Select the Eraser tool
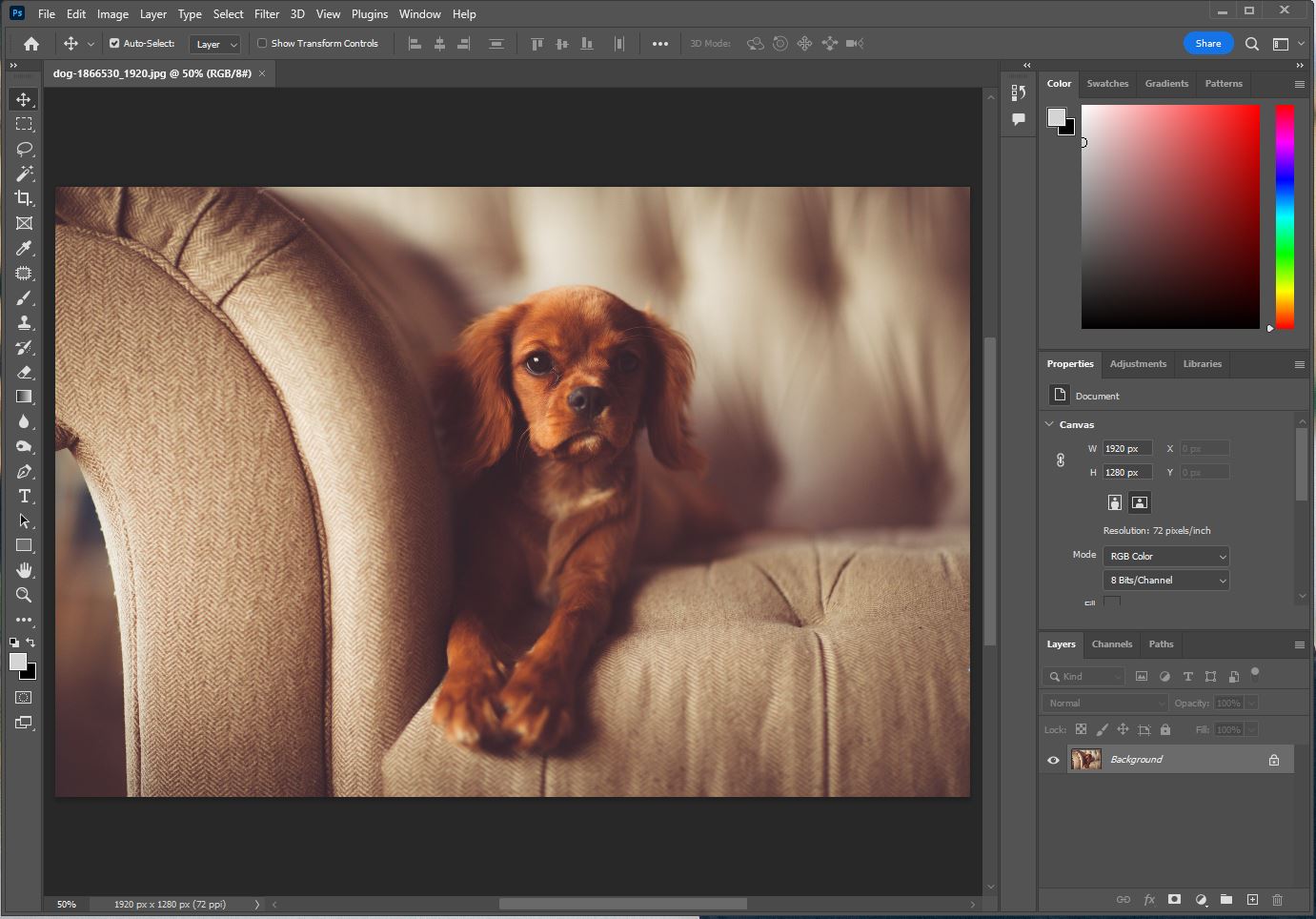The image size is (1316, 919). click(x=24, y=372)
